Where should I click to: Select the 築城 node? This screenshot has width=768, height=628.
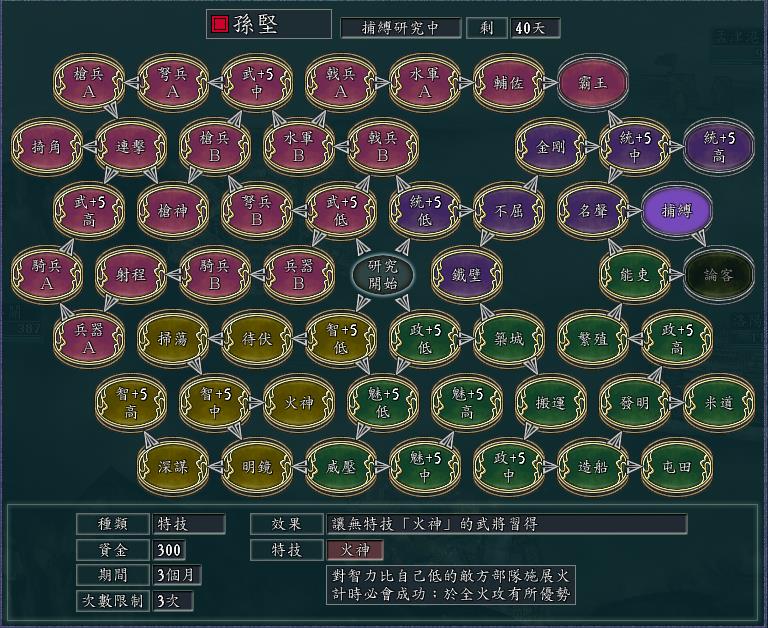509,338
